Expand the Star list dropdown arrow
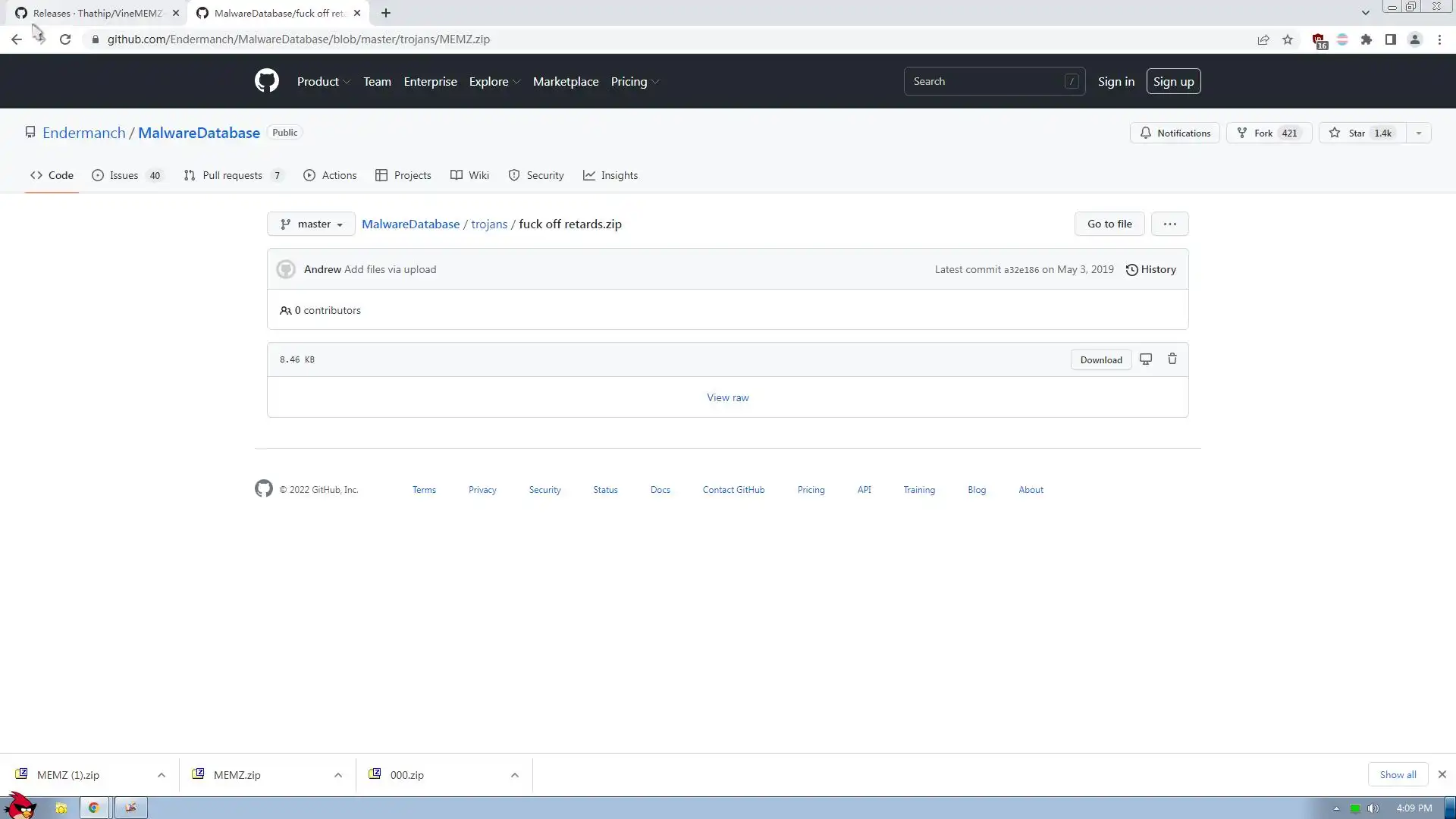This screenshot has width=1456, height=819. [x=1419, y=133]
